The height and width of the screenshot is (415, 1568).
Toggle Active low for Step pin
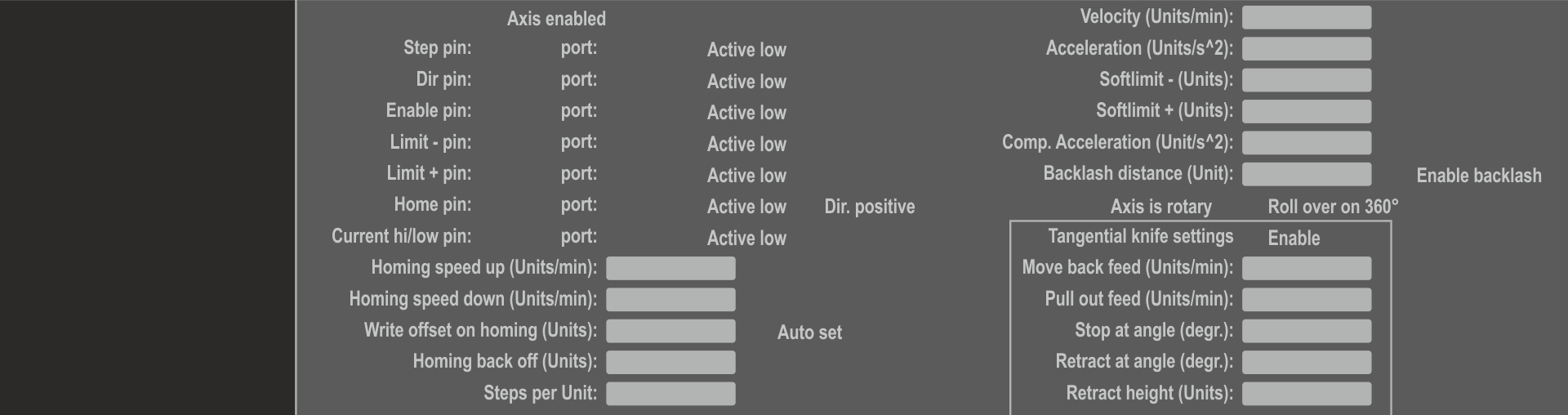746,50
